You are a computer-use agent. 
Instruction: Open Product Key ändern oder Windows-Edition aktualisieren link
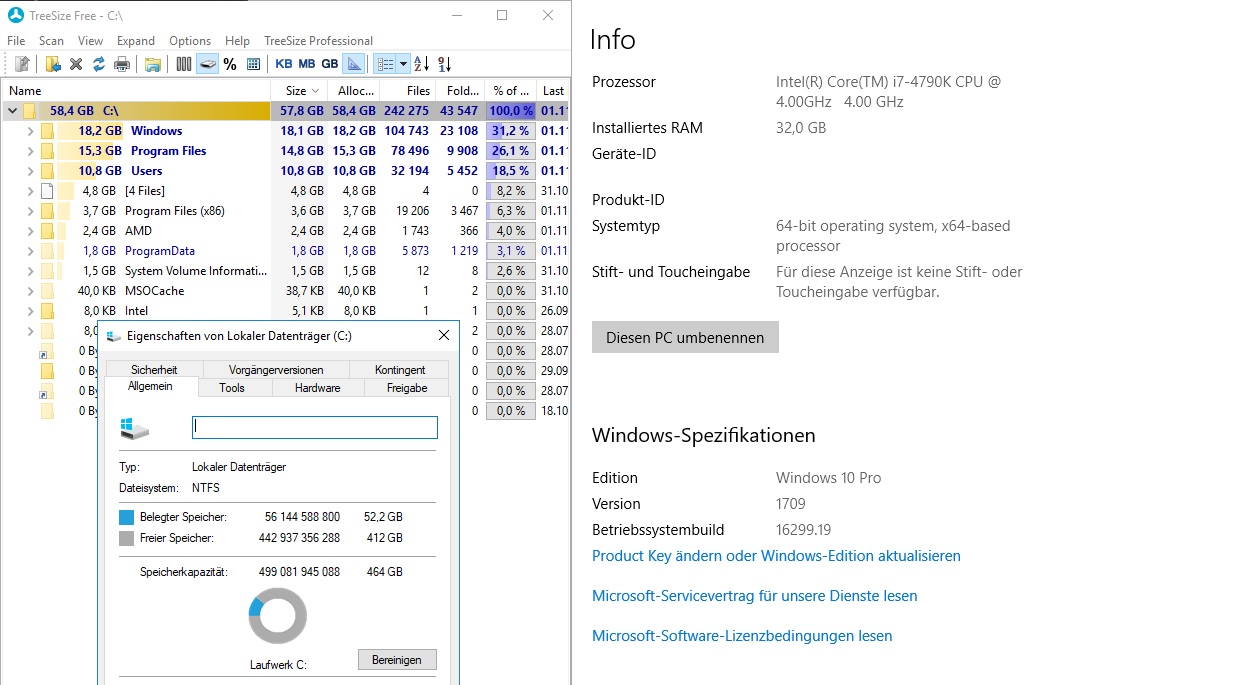coord(776,556)
